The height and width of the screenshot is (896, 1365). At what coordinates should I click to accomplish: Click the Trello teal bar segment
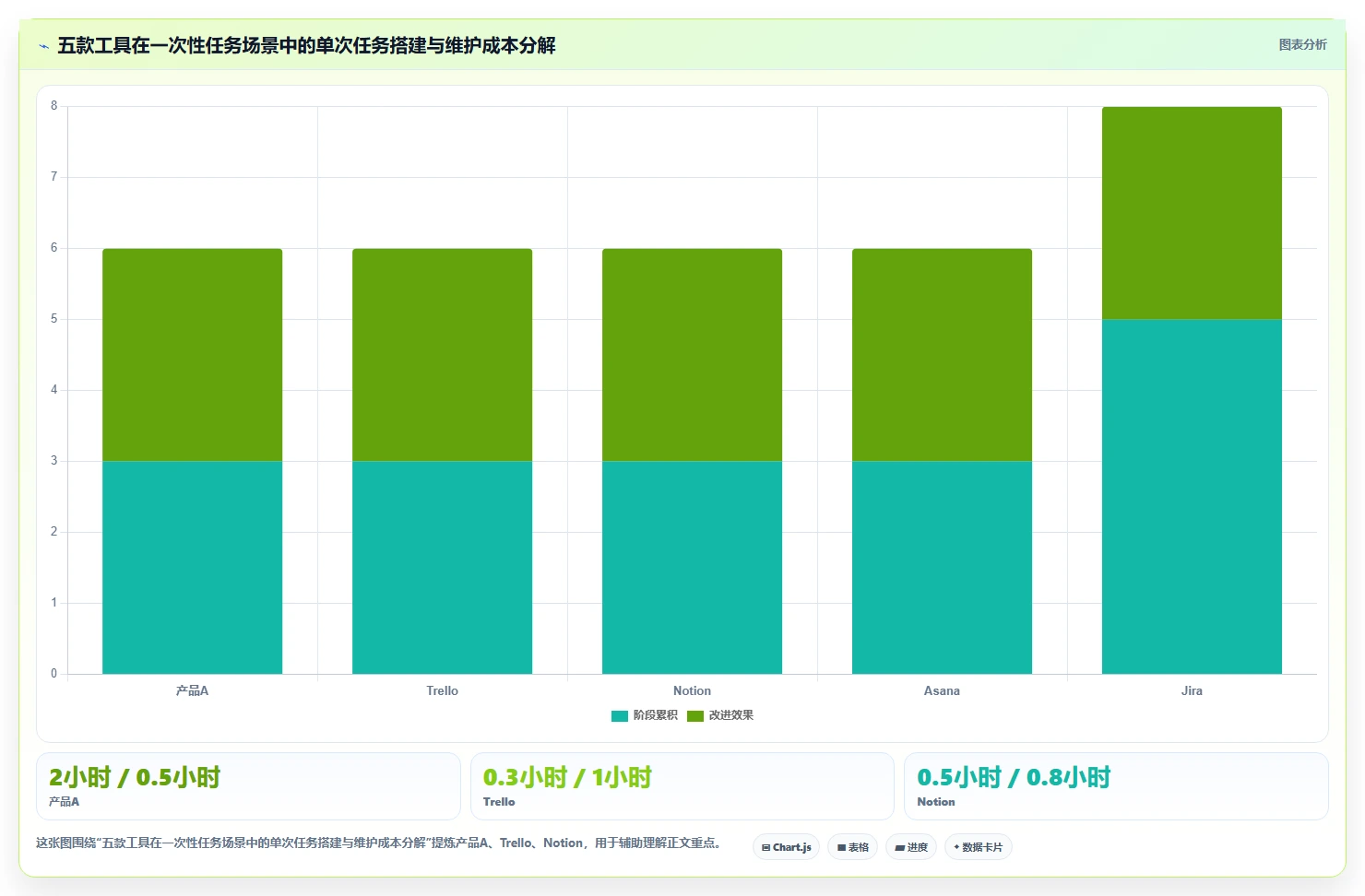tap(442, 567)
